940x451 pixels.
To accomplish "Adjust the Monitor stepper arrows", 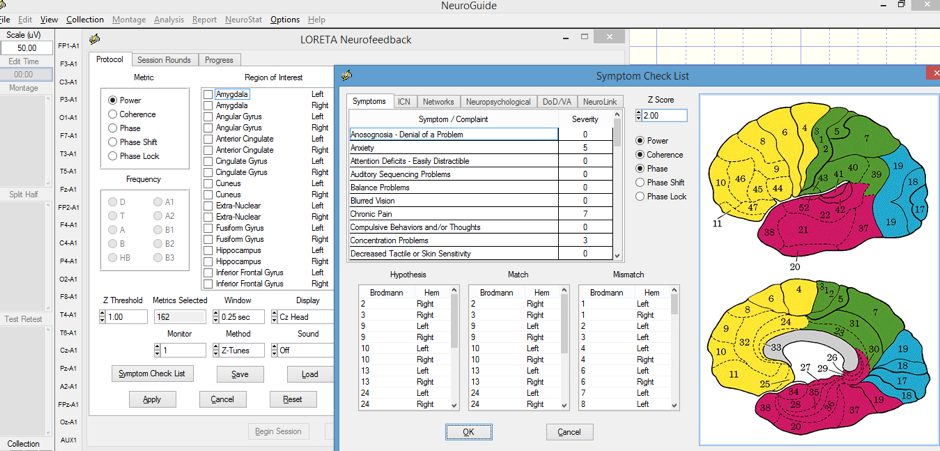I will (x=158, y=350).
